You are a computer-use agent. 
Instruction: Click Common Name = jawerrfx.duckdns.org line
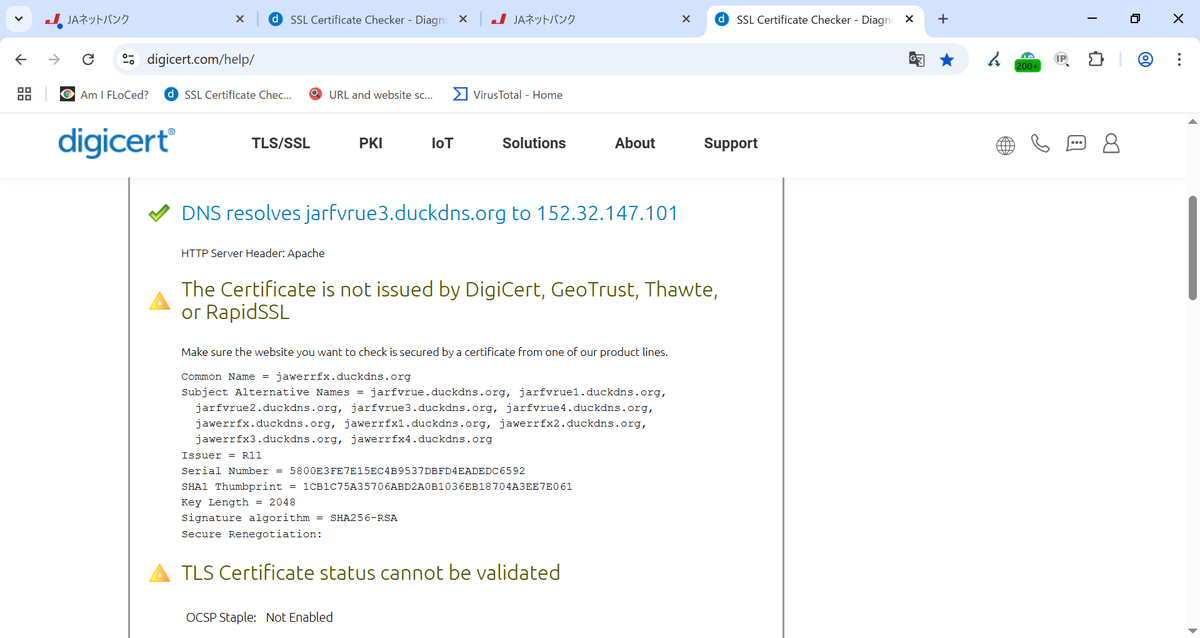(296, 377)
